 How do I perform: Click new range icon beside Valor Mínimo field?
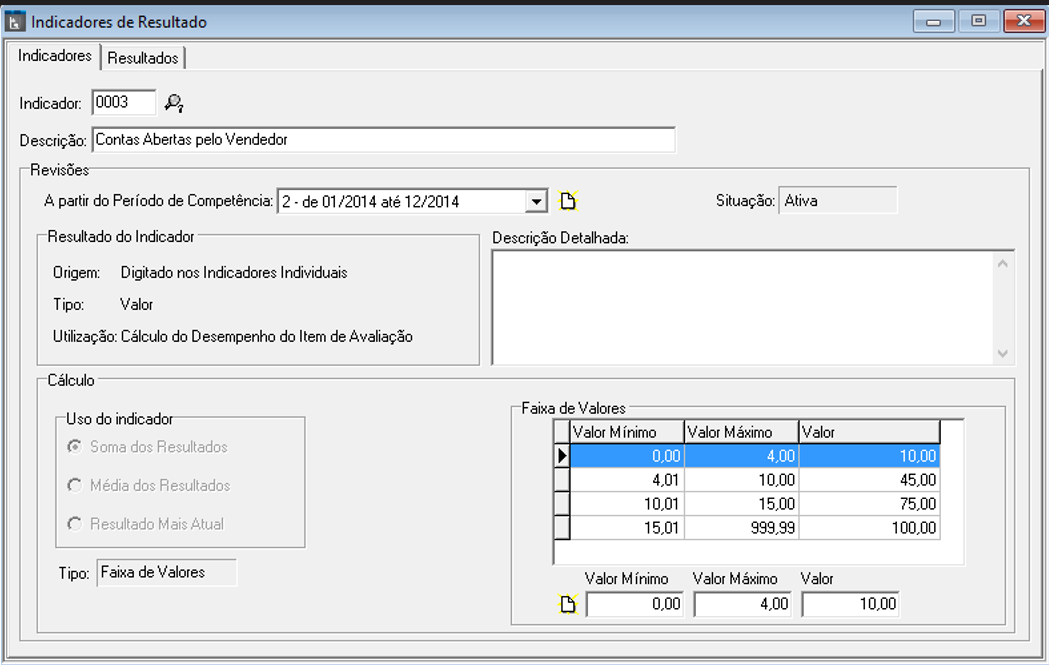pyautogui.click(x=568, y=604)
